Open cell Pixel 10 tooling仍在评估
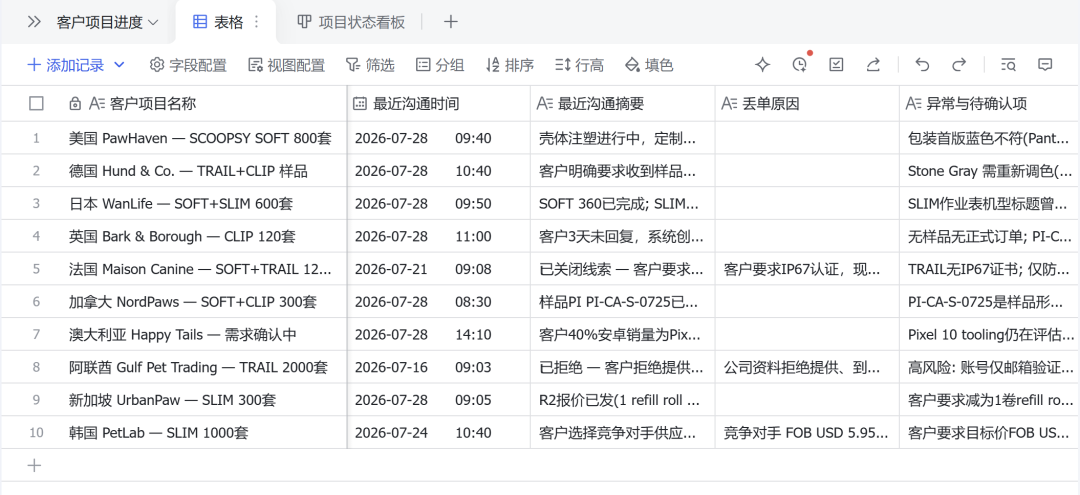The width and height of the screenshot is (1080, 495). coord(990,334)
